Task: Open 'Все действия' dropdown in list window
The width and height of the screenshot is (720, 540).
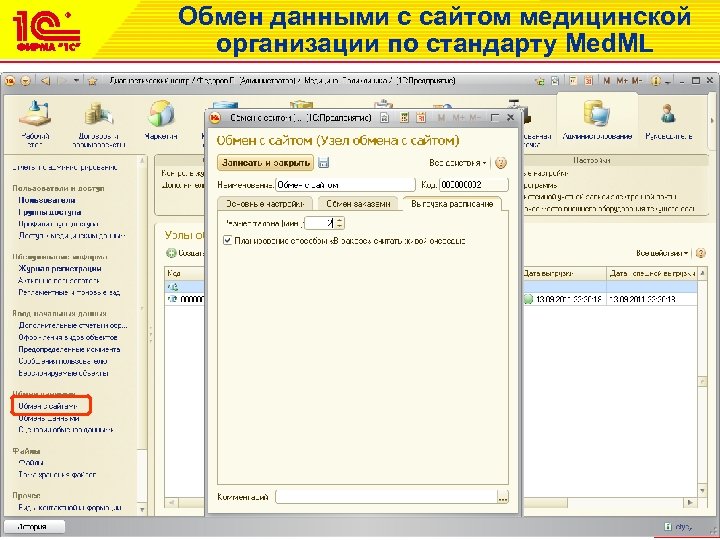Action: tap(663, 253)
